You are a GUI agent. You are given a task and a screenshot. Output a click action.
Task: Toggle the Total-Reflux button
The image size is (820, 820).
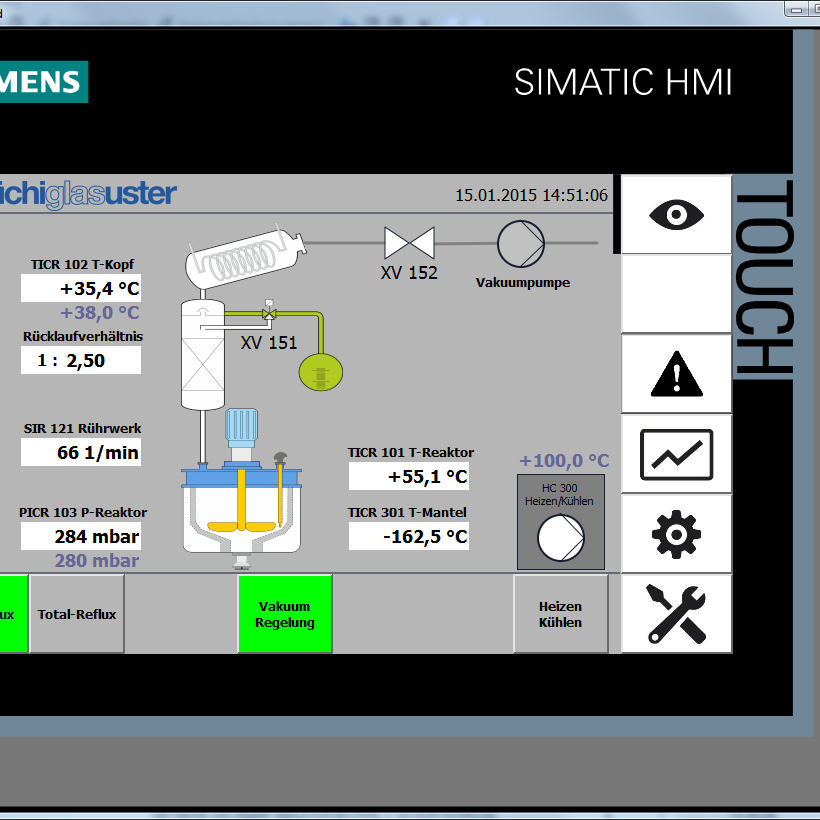click(x=77, y=614)
